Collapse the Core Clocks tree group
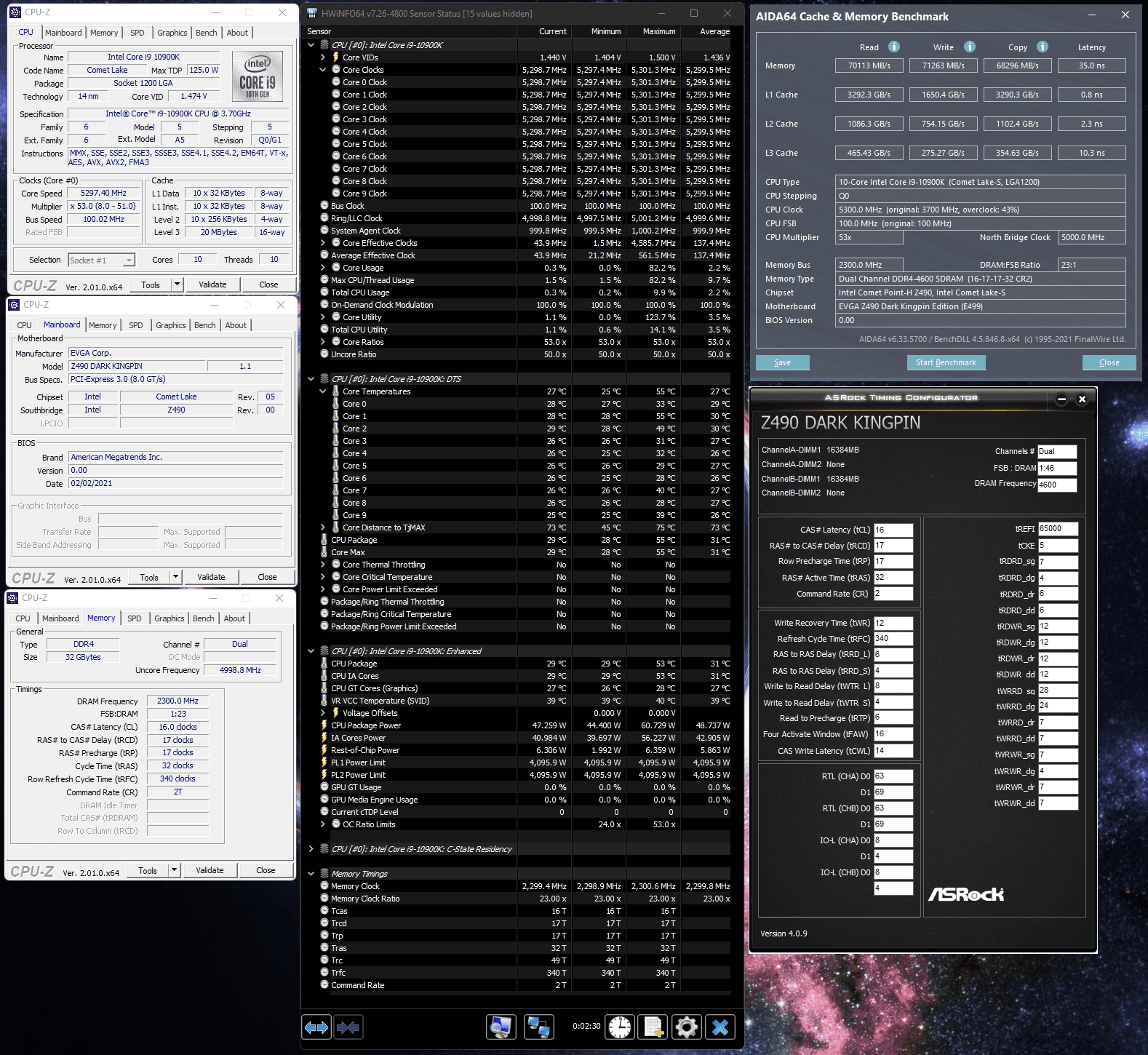 pyautogui.click(x=323, y=70)
